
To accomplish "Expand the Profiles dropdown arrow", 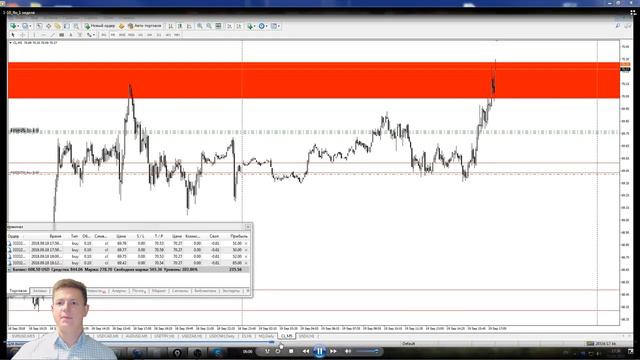I will [x=30, y=26].
